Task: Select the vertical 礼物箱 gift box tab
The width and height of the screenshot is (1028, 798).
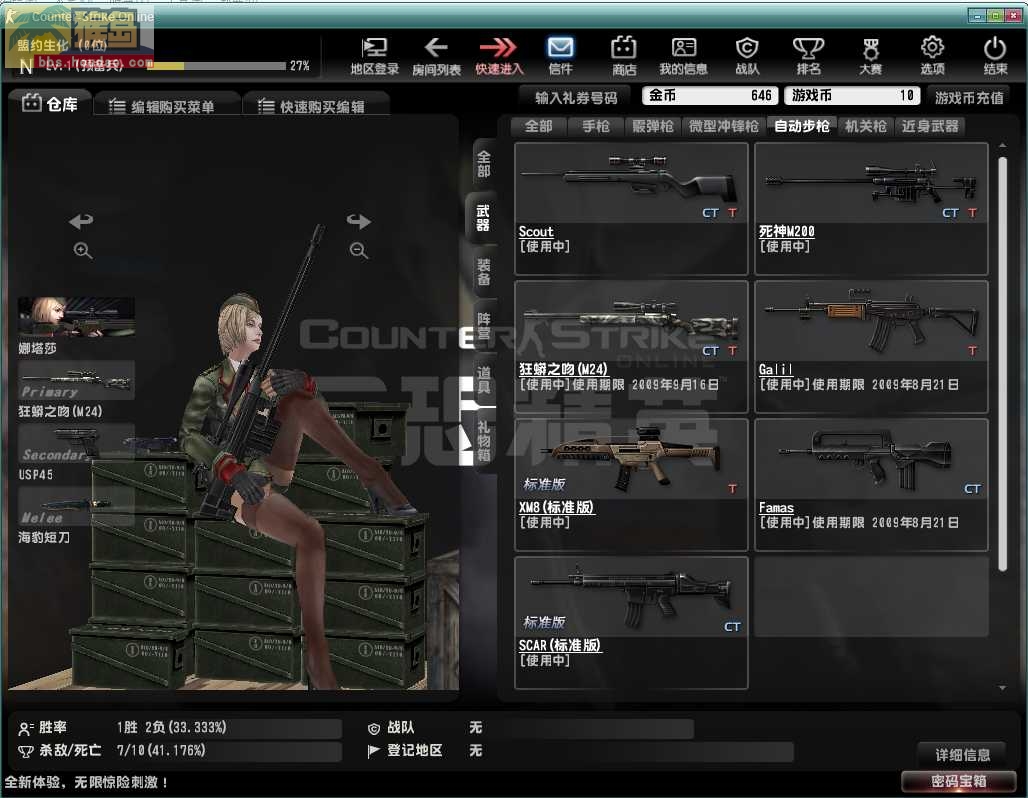Action: click(484, 441)
